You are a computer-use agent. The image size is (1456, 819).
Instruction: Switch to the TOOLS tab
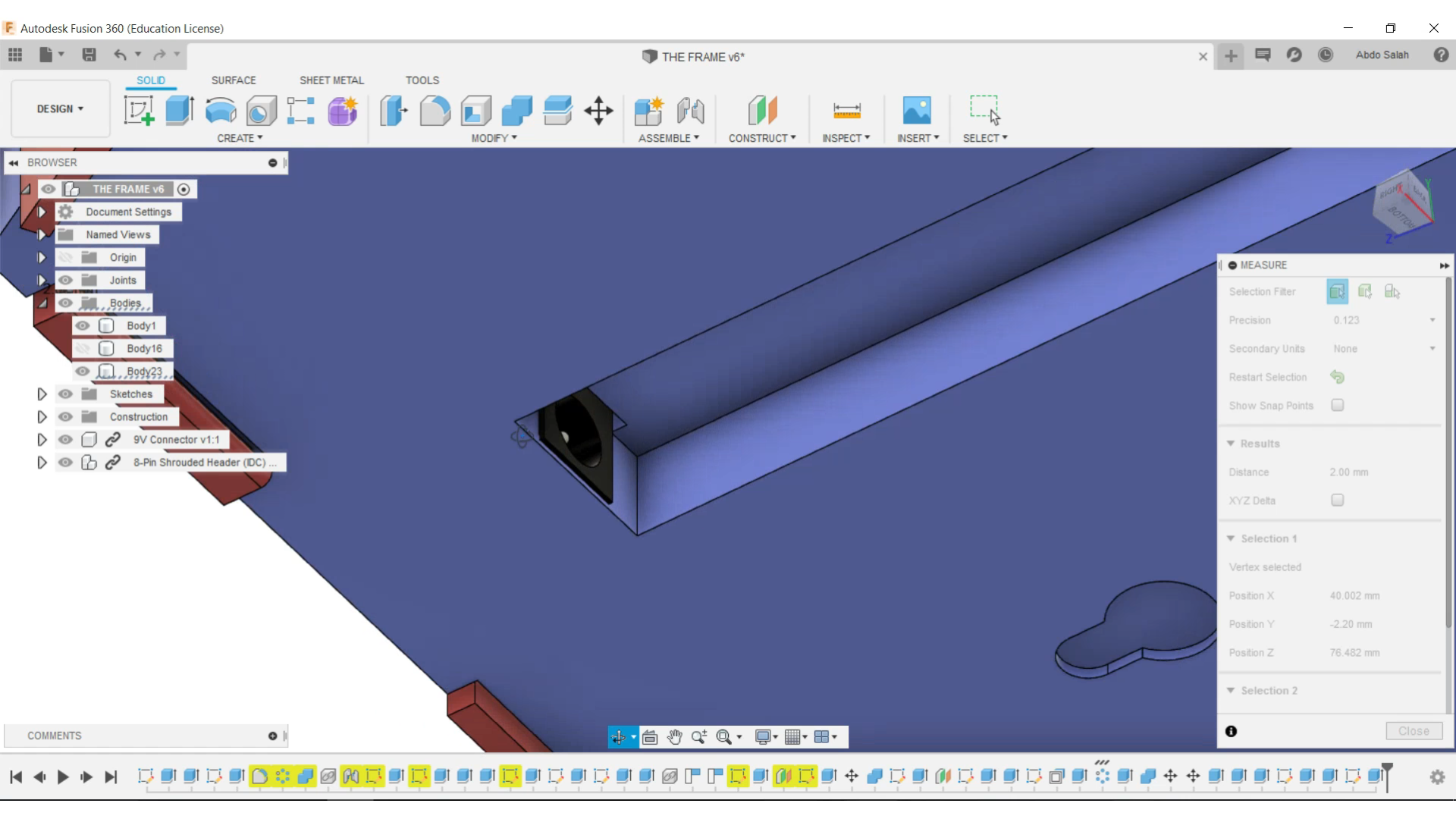click(x=422, y=80)
